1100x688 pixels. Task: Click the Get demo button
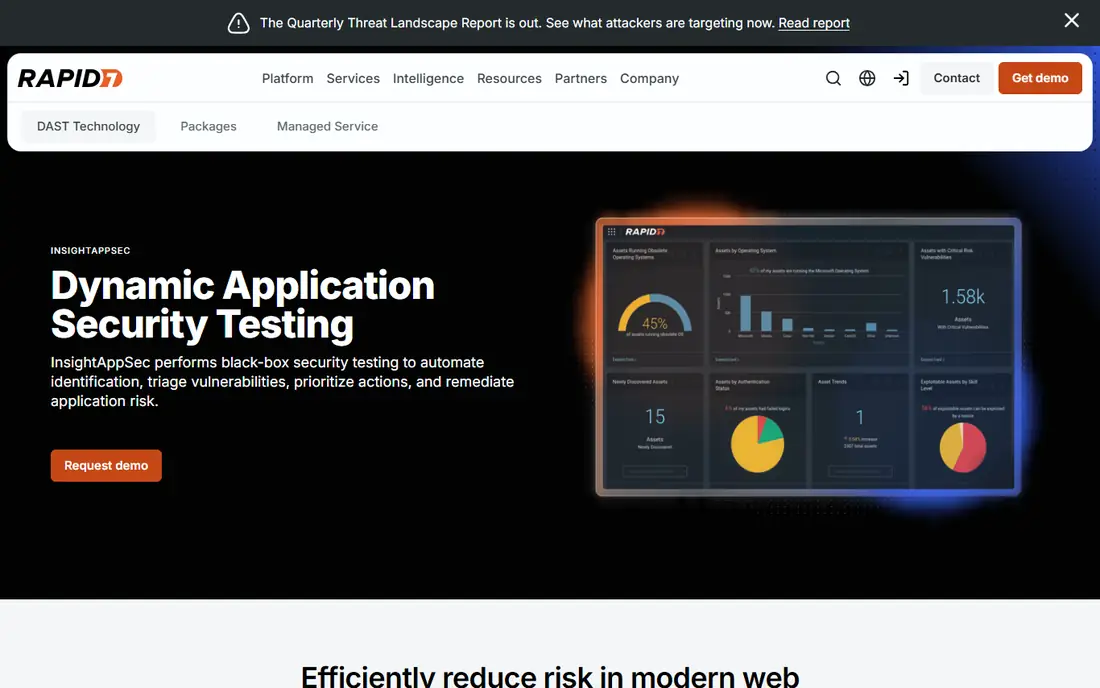(1040, 78)
